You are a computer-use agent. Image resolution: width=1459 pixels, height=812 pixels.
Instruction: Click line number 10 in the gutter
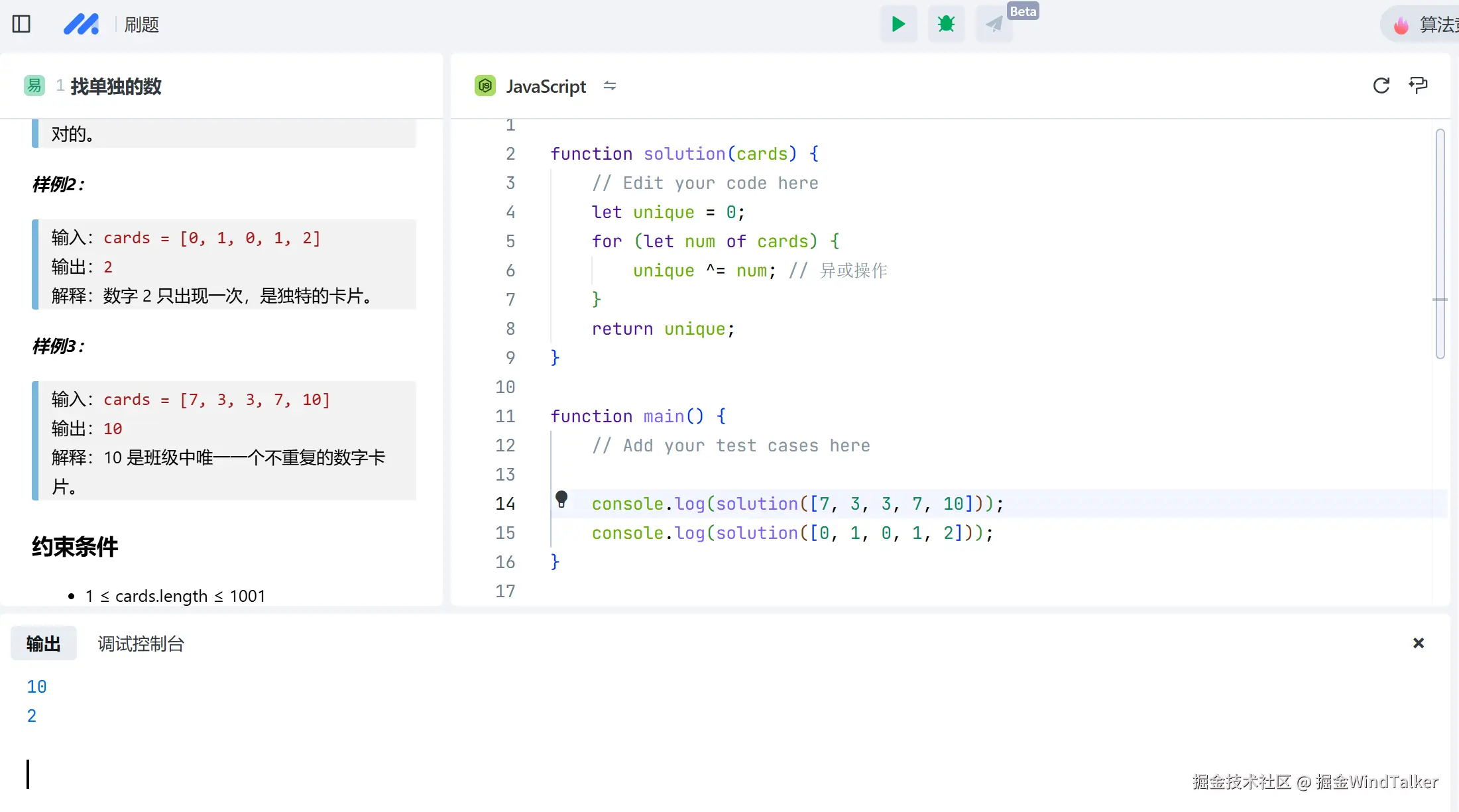(x=505, y=387)
